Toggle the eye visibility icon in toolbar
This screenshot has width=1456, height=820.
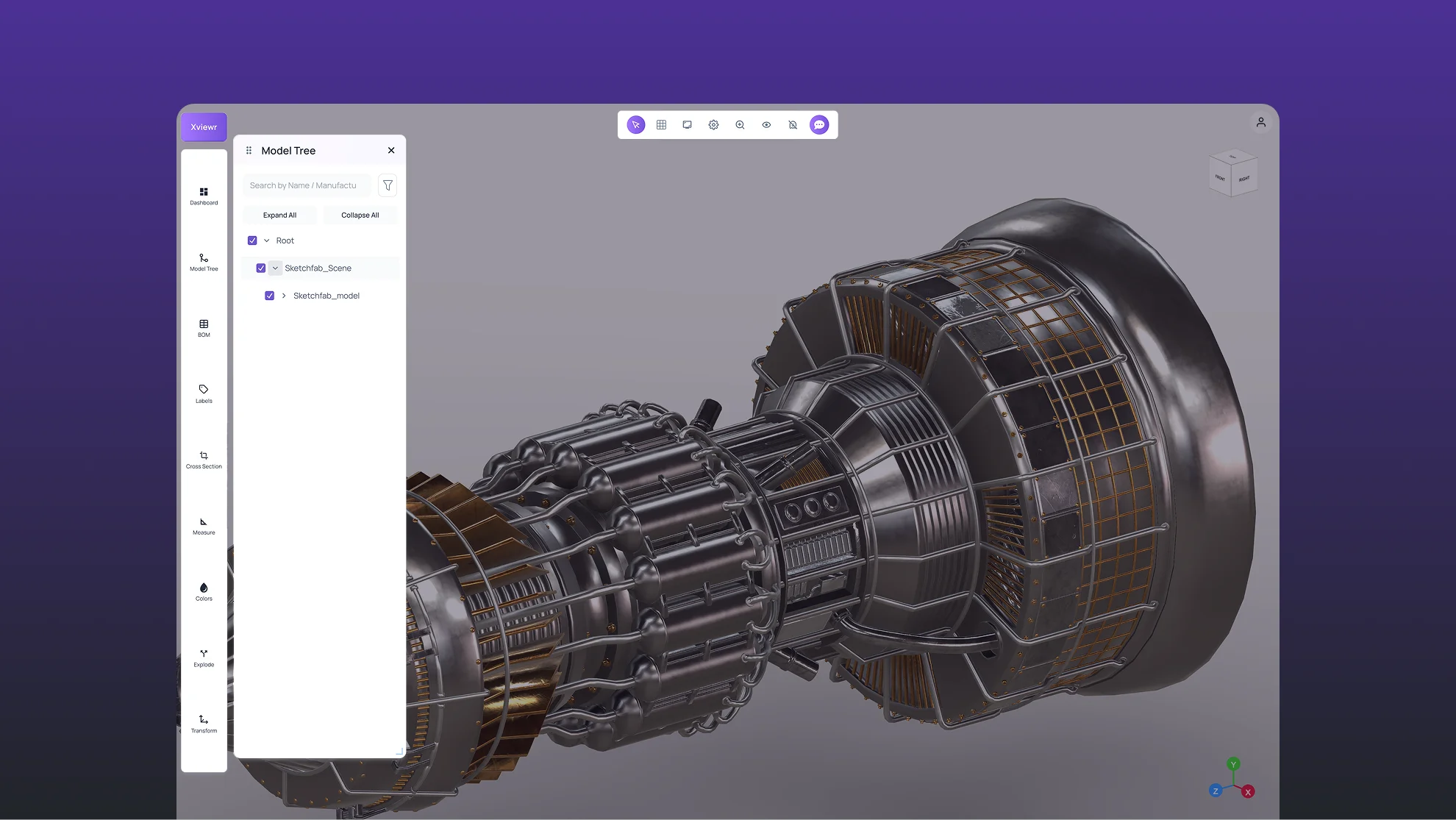point(766,125)
